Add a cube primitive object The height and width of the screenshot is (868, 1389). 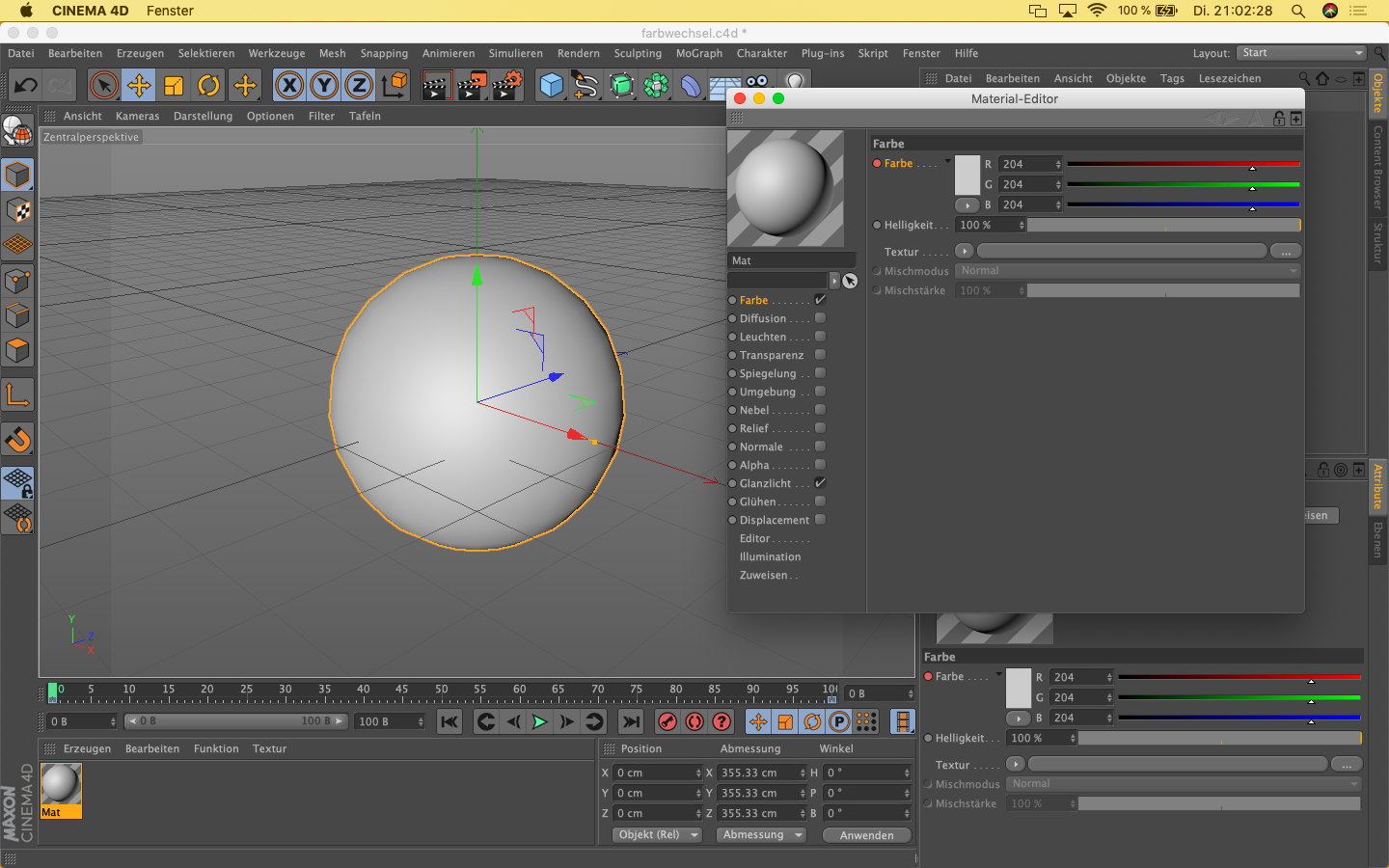552,86
